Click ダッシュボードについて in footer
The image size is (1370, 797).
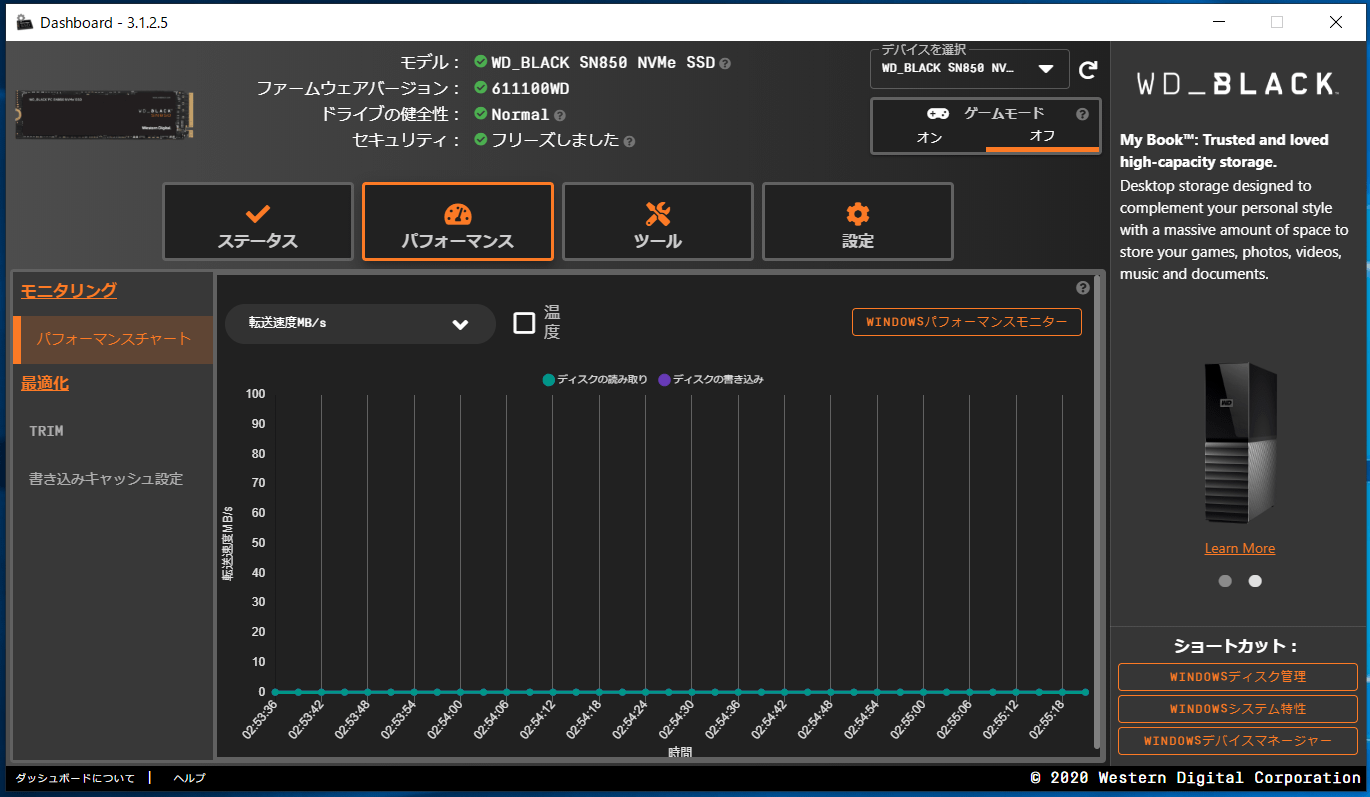pos(75,778)
